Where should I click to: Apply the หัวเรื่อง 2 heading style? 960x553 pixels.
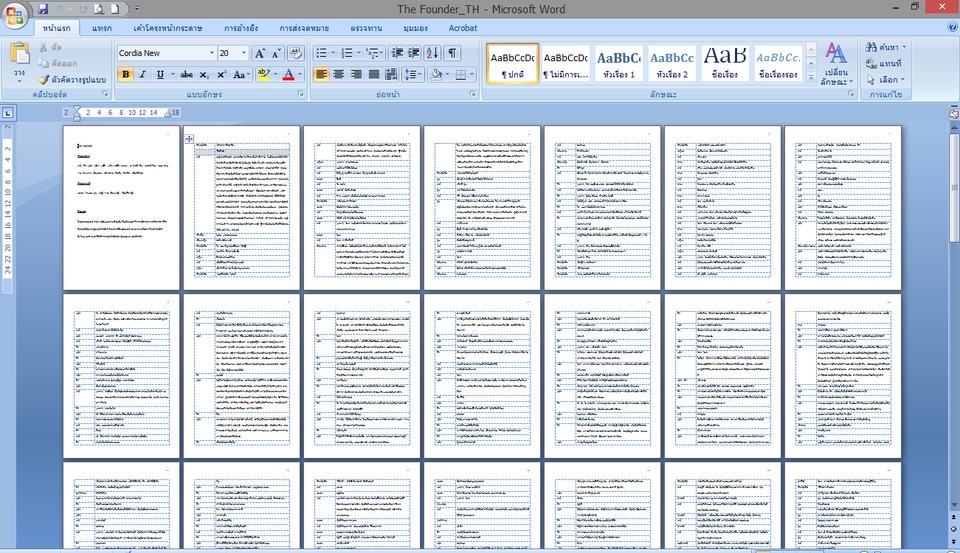tap(672, 63)
